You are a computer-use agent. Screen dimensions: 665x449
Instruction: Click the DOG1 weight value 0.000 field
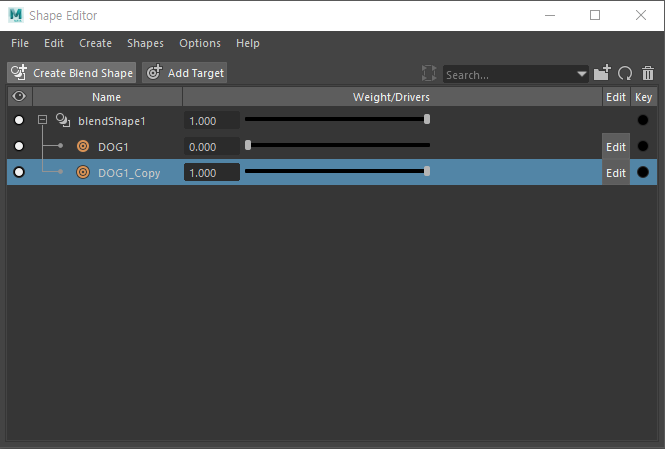[212, 147]
